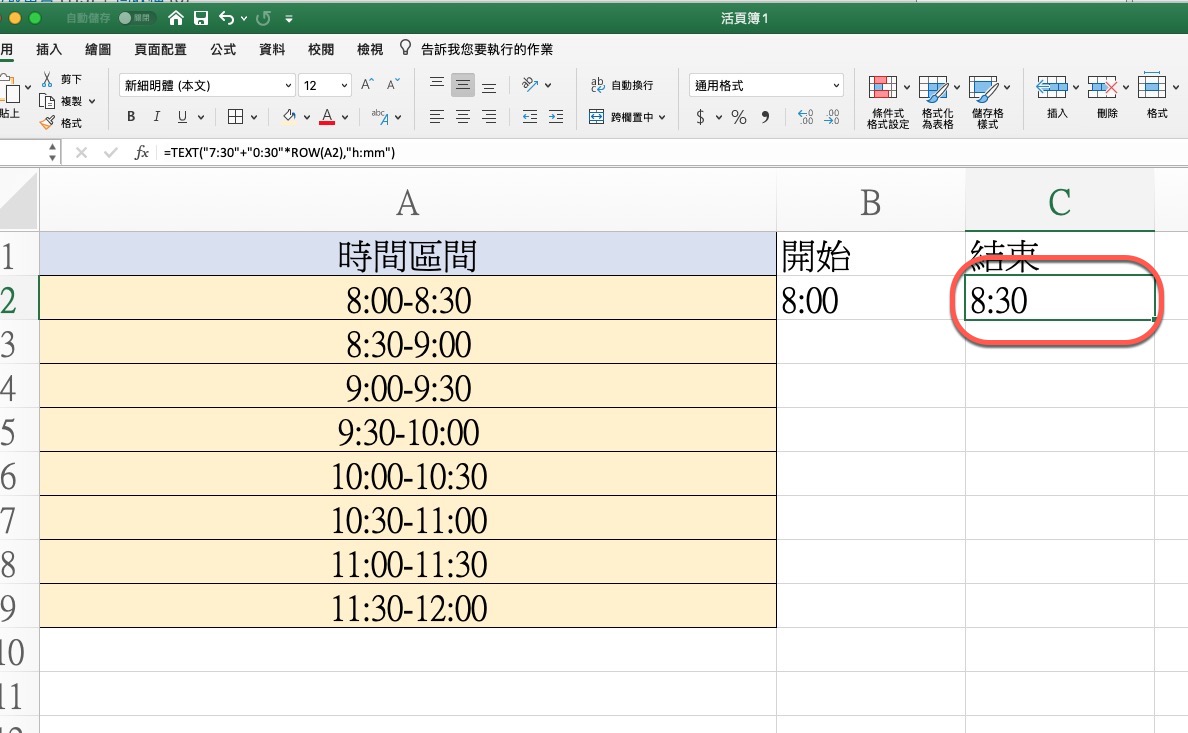Open the 插入 ribbon tab
The image size is (1188, 733).
(48, 49)
